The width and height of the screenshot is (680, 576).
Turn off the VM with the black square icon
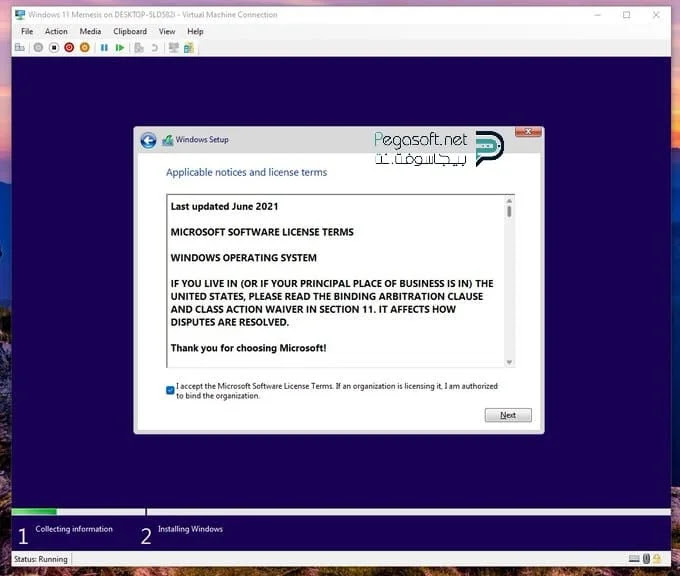54,48
